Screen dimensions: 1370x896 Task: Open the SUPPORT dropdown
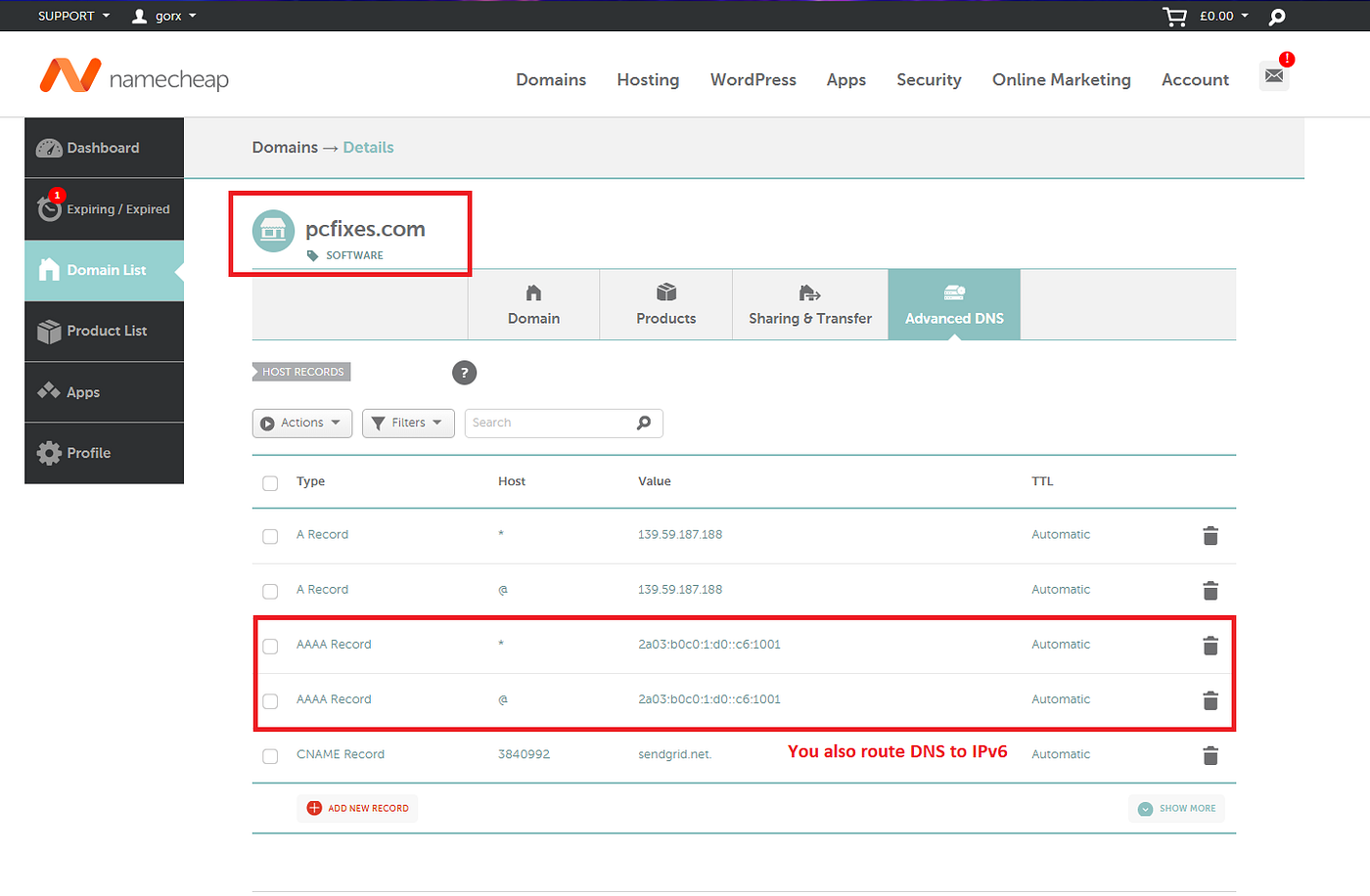(73, 16)
